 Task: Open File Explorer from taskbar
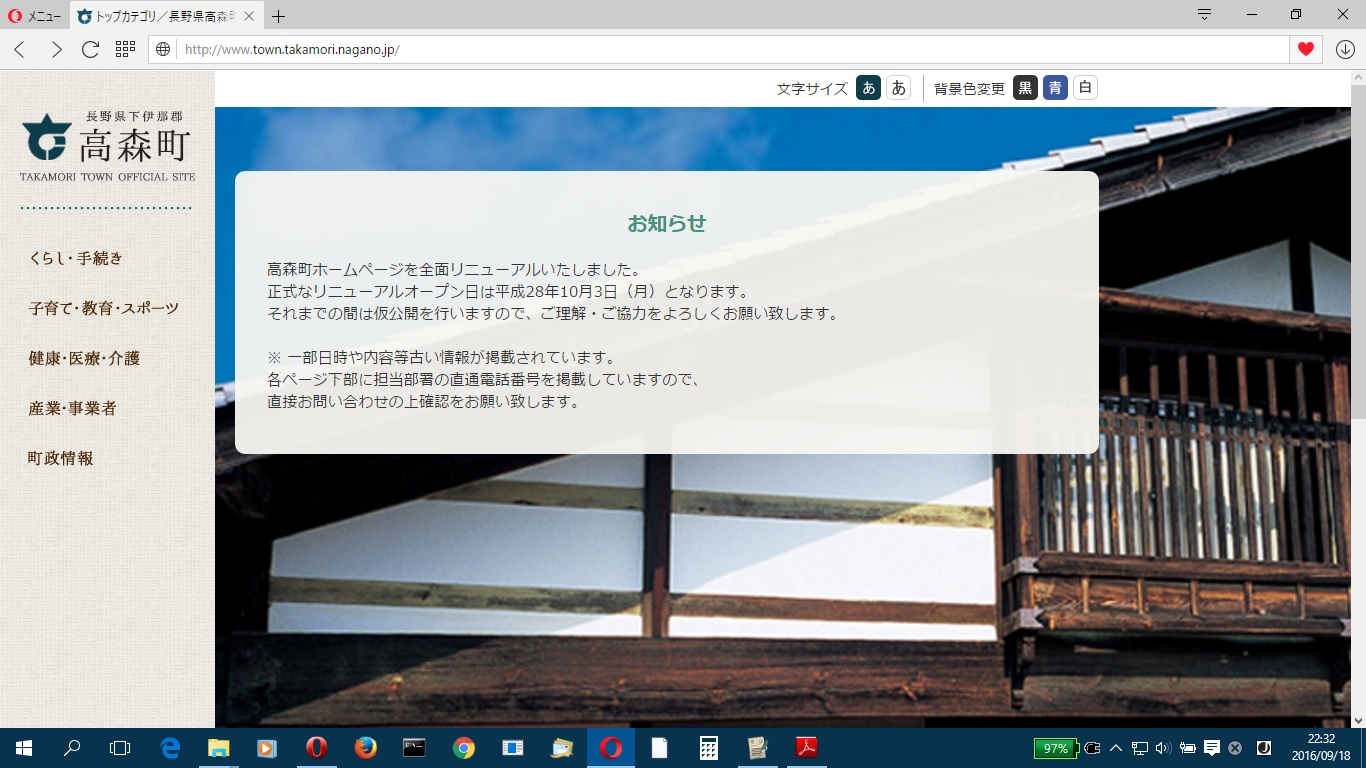(218, 748)
